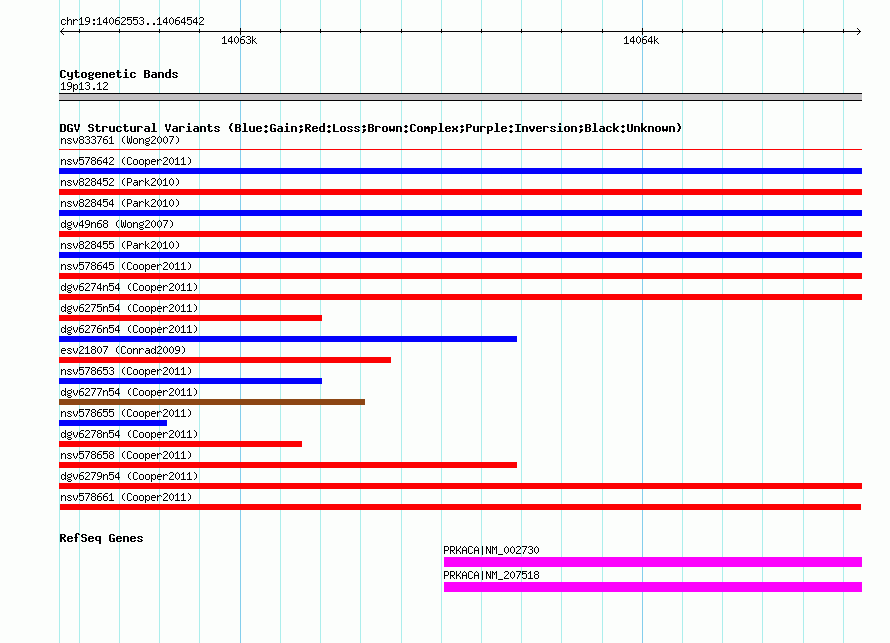
Task: Select the dgv6276n54 (Cooper2011) label
Action: tap(129, 329)
